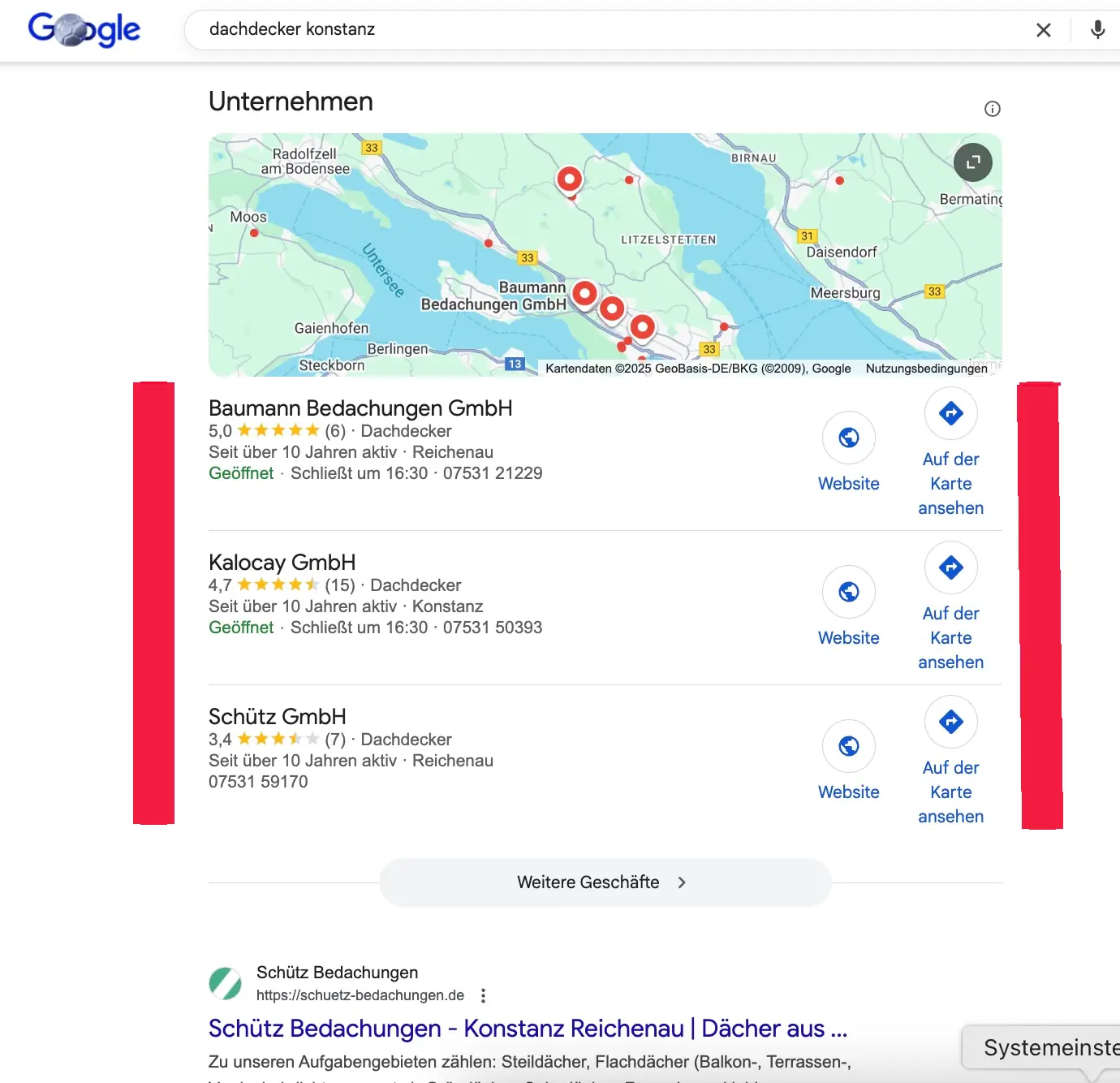Click 'Auf der Karte ansehen' for Baumann
The width and height of the screenshot is (1120, 1083).
pos(951,484)
